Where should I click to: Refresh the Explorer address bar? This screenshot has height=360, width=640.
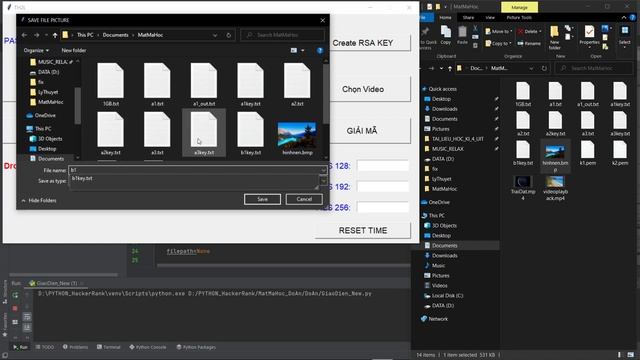tap(544, 68)
